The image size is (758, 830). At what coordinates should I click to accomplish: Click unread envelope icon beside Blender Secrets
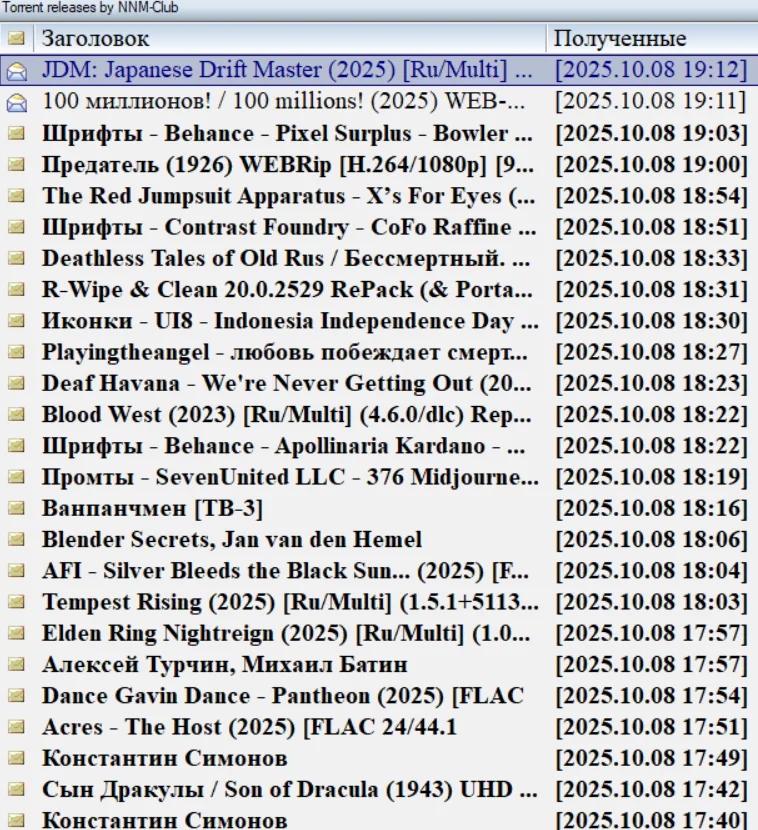click(x=16, y=539)
